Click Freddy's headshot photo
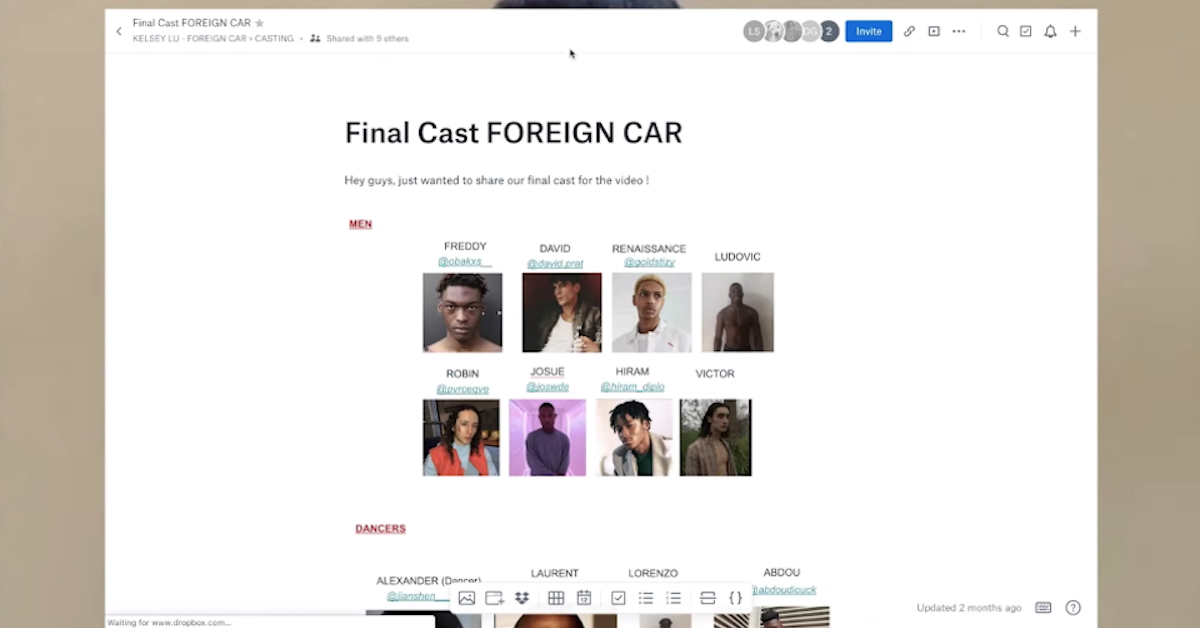The image size is (1200, 628). pos(462,313)
